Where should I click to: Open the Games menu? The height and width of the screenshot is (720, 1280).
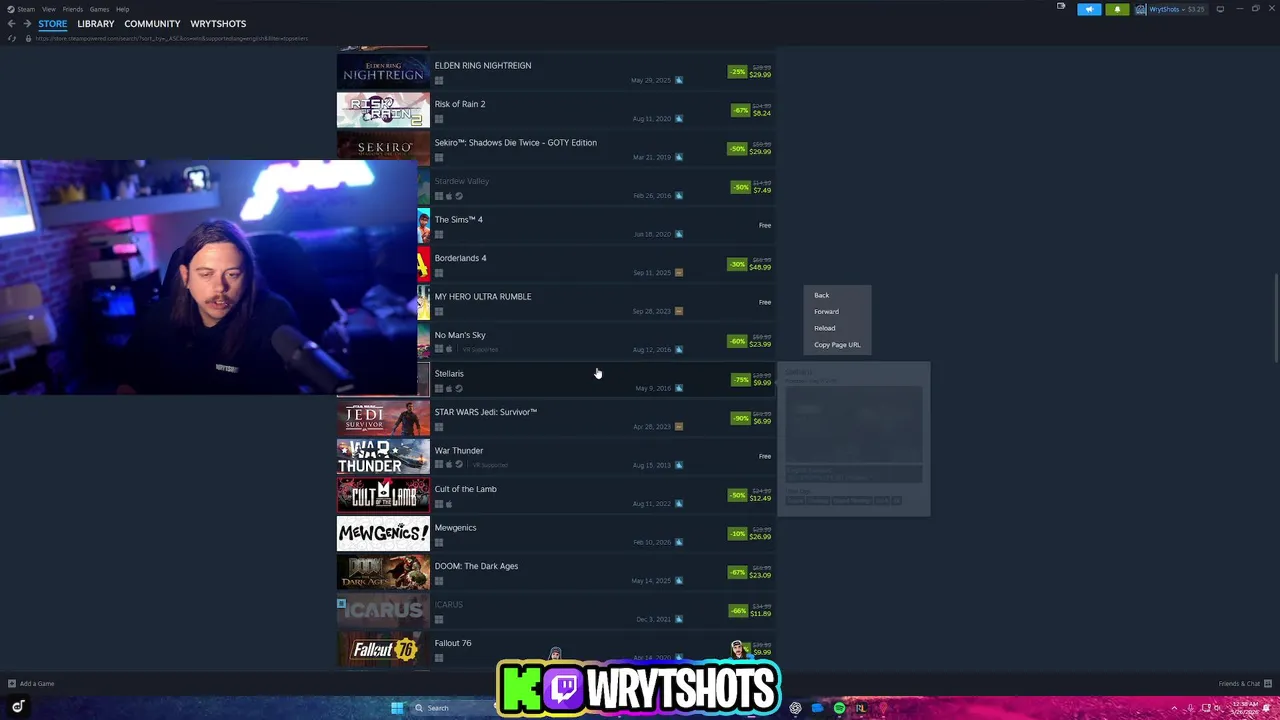[x=99, y=9]
